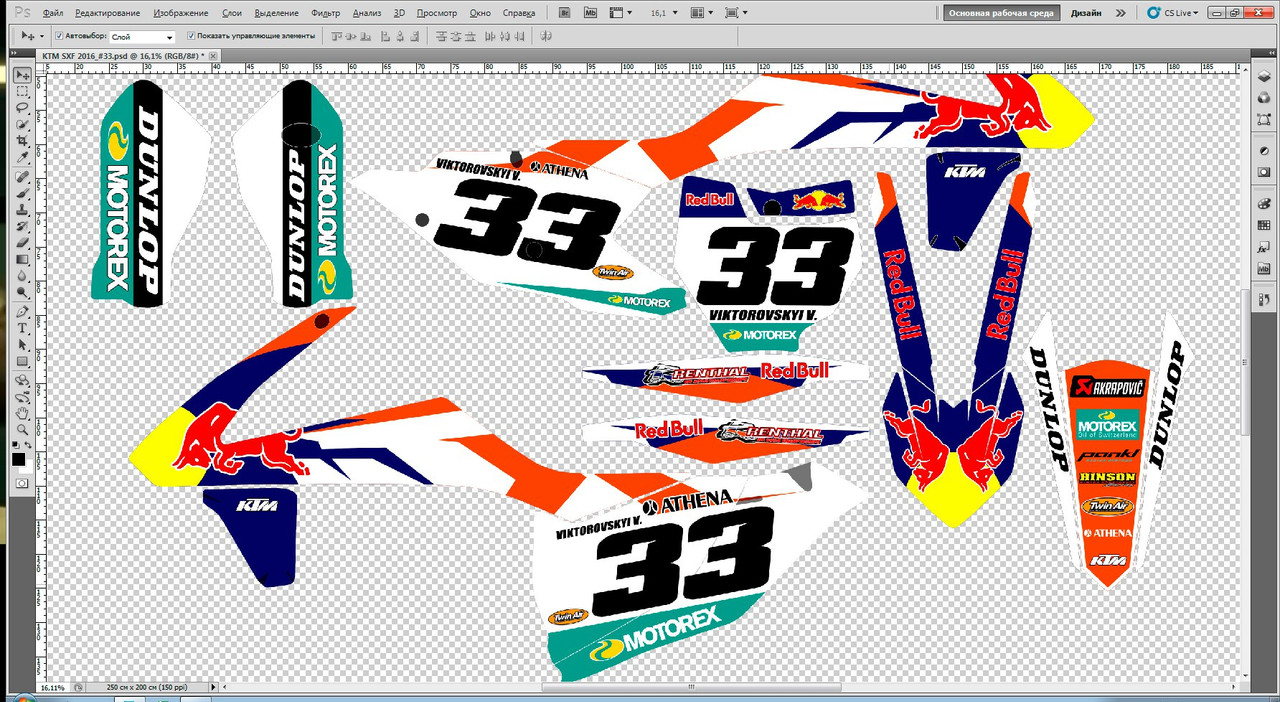Select the Crop tool
The height and width of the screenshot is (702, 1280).
[x=22, y=141]
